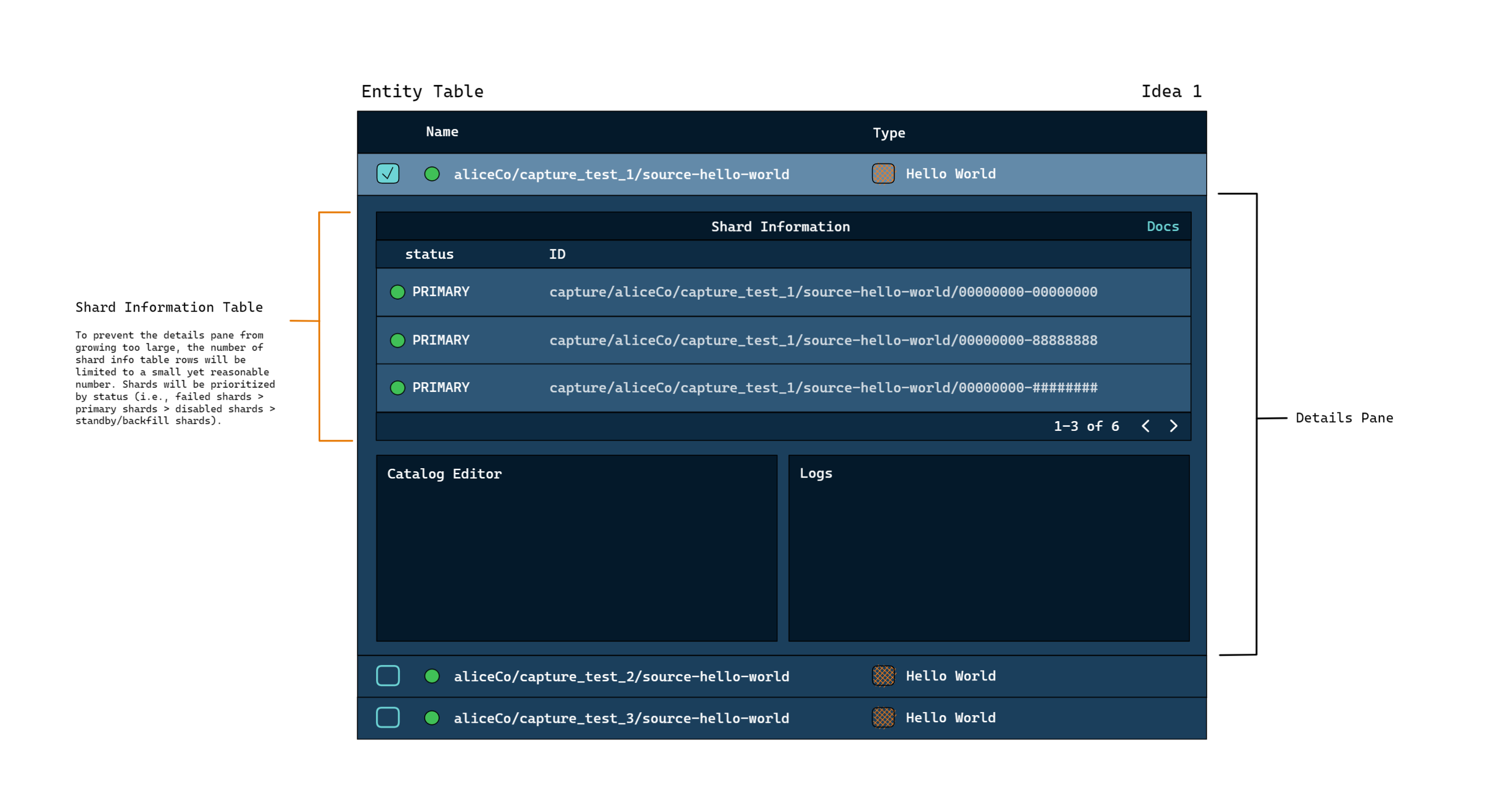Check the checkbox for capture_test_2 row
This screenshot has height=812, width=1489.
(x=388, y=676)
